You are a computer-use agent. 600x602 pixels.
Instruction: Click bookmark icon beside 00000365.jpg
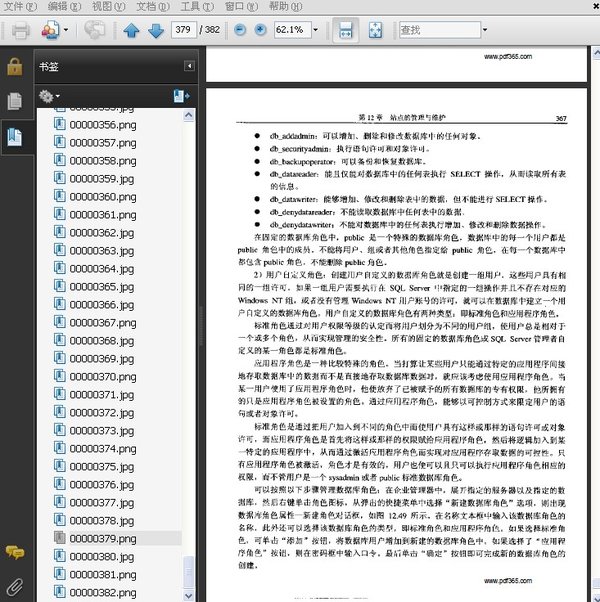coord(60,286)
